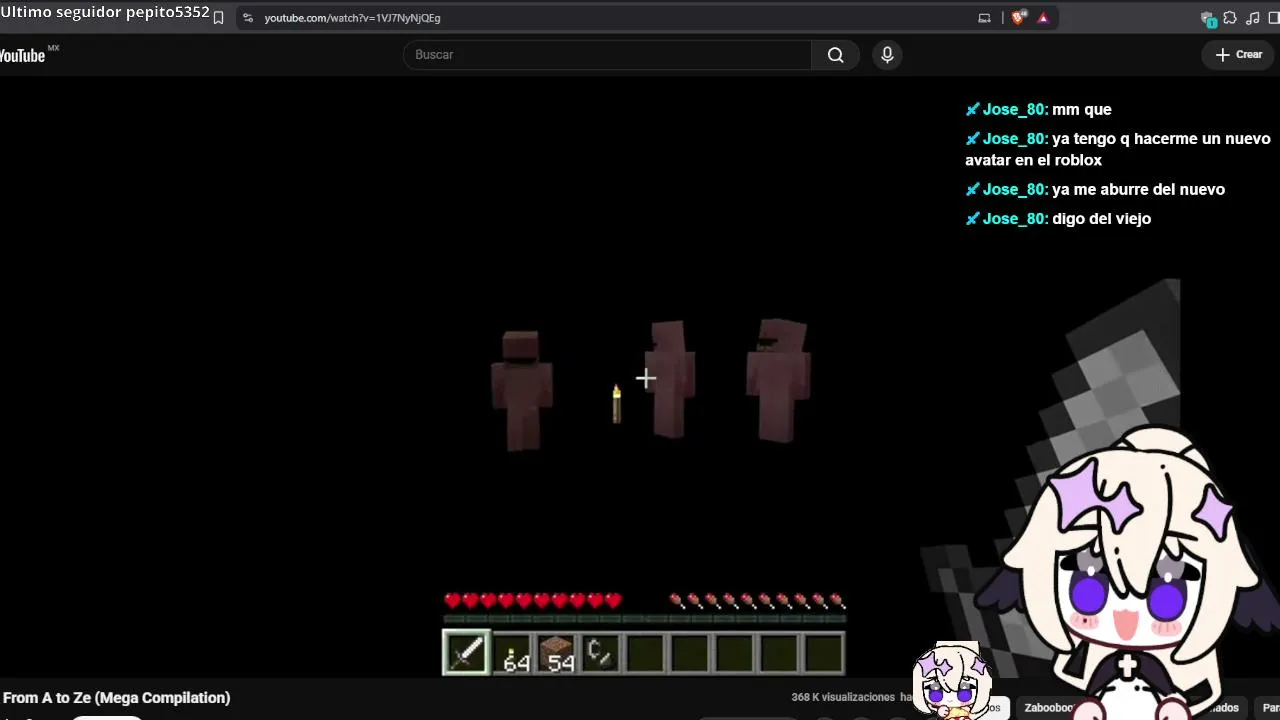Viewport: 1280px width, 720px height.
Task: Click the youtube.com URL in the address bar
Action: [x=352, y=18]
